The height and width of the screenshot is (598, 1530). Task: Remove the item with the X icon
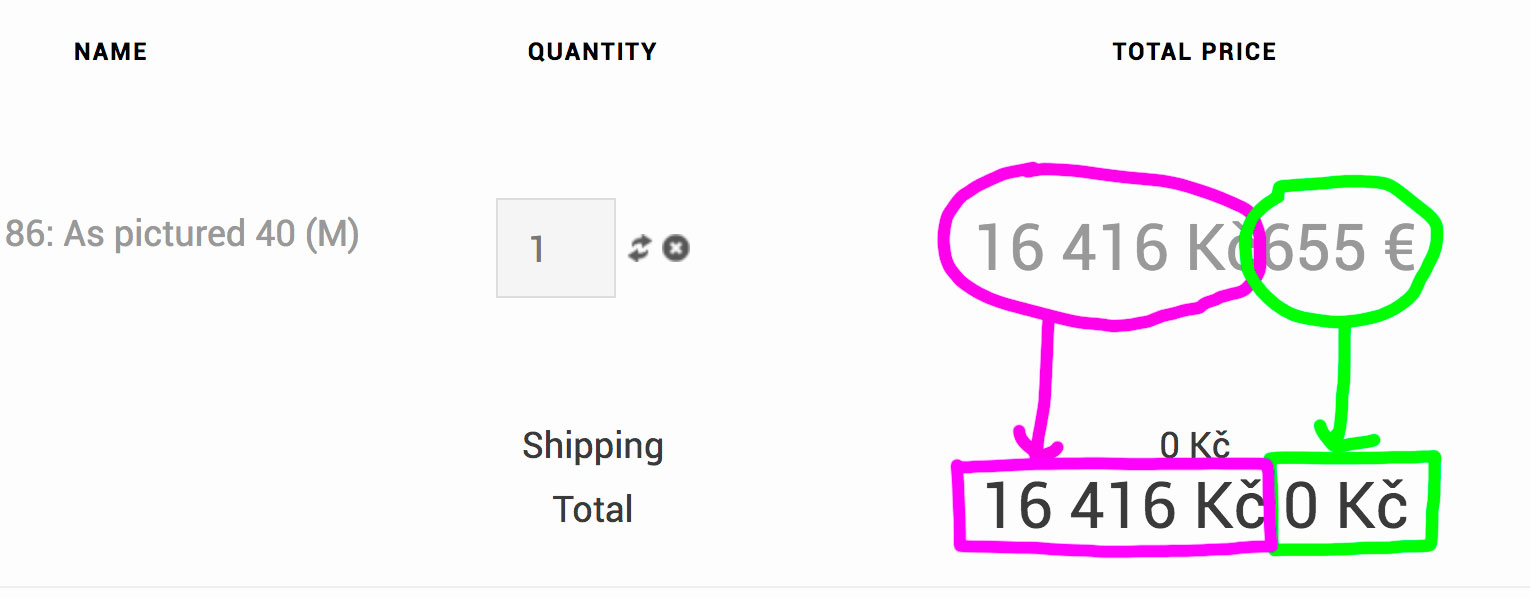[x=676, y=248]
